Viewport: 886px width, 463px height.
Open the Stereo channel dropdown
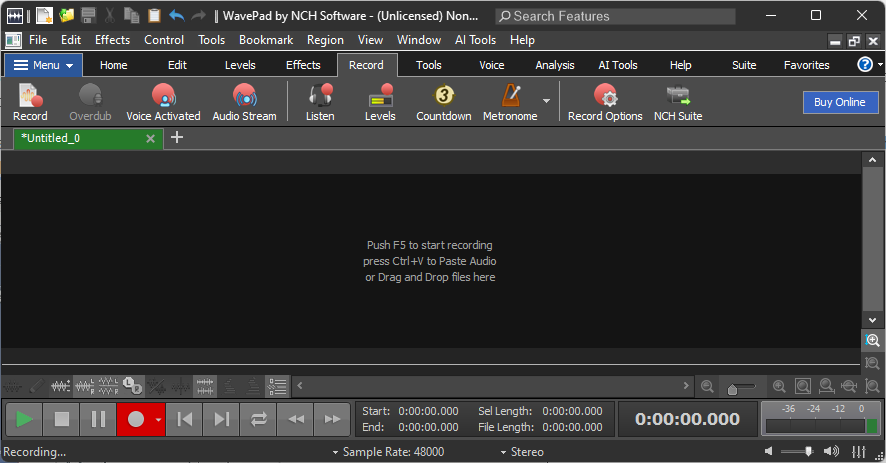[x=522, y=452]
